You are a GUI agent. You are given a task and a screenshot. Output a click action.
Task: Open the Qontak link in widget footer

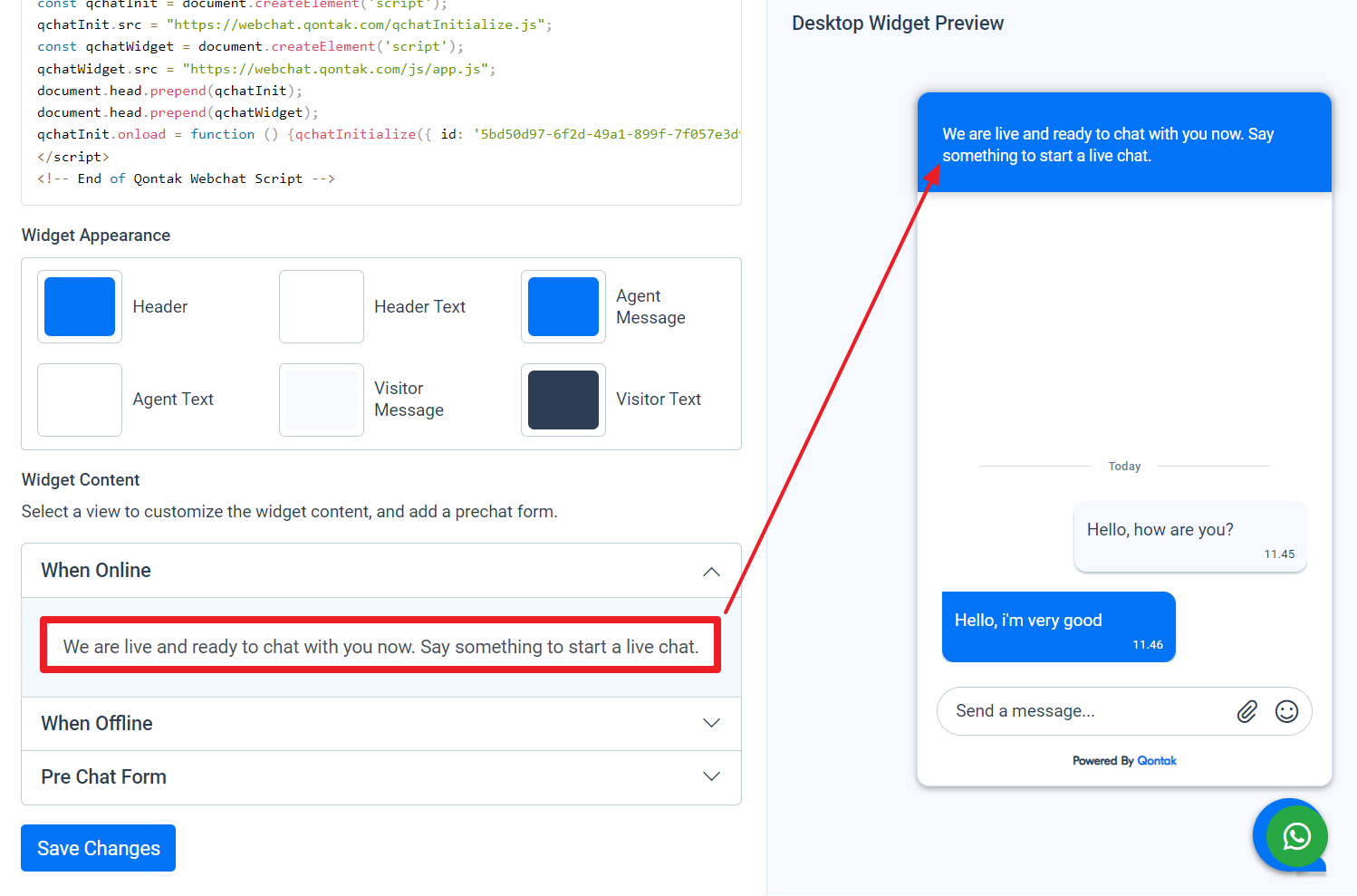[x=1157, y=761]
